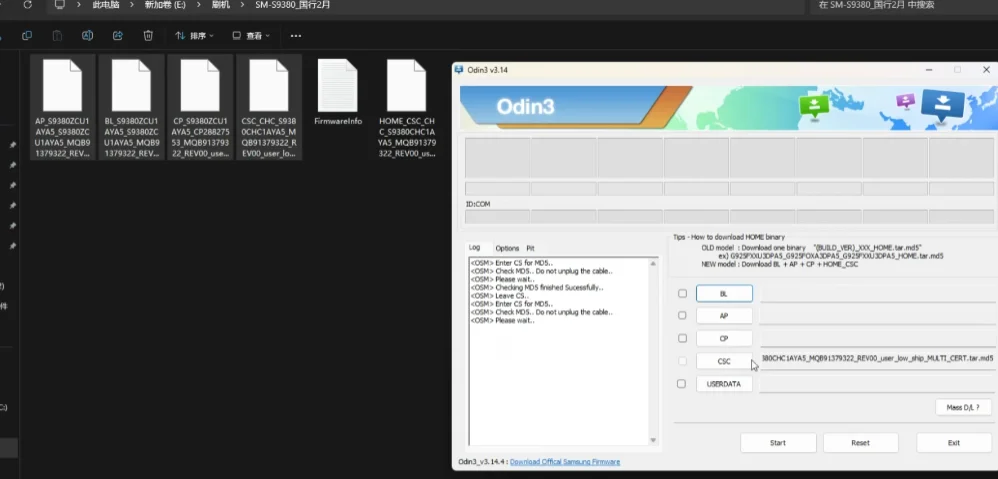The height and width of the screenshot is (479, 998).
Task: Click the share icon in Explorer toolbar
Action: [x=118, y=36]
